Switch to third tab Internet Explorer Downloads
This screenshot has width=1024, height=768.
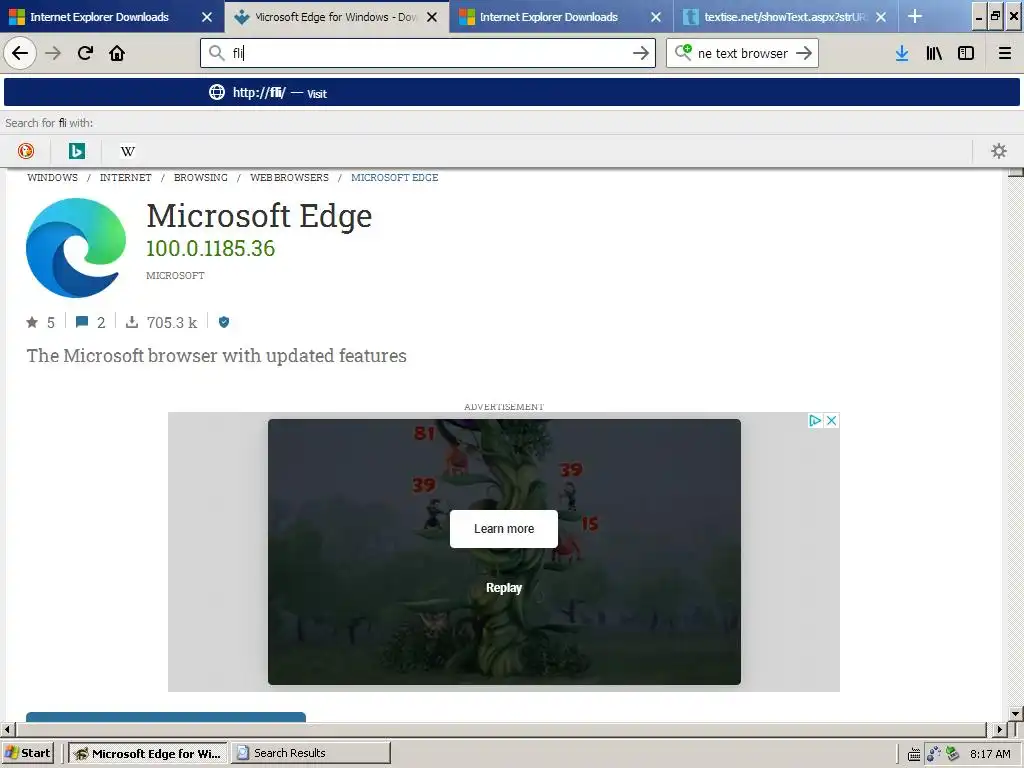click(x=549, y=17)
